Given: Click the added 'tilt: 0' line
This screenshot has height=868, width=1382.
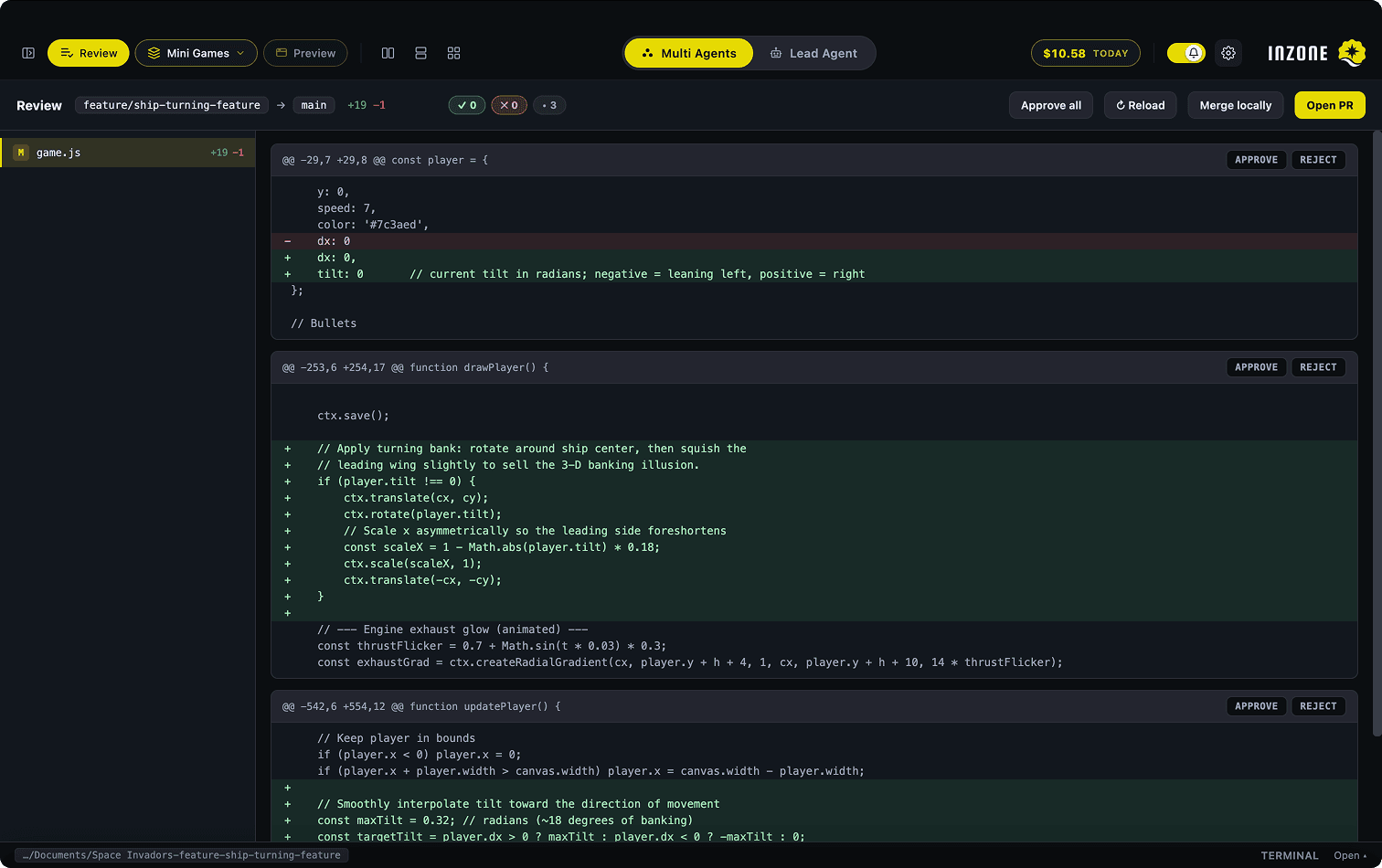Looking at the screenshot, I should tap(813, 274).
